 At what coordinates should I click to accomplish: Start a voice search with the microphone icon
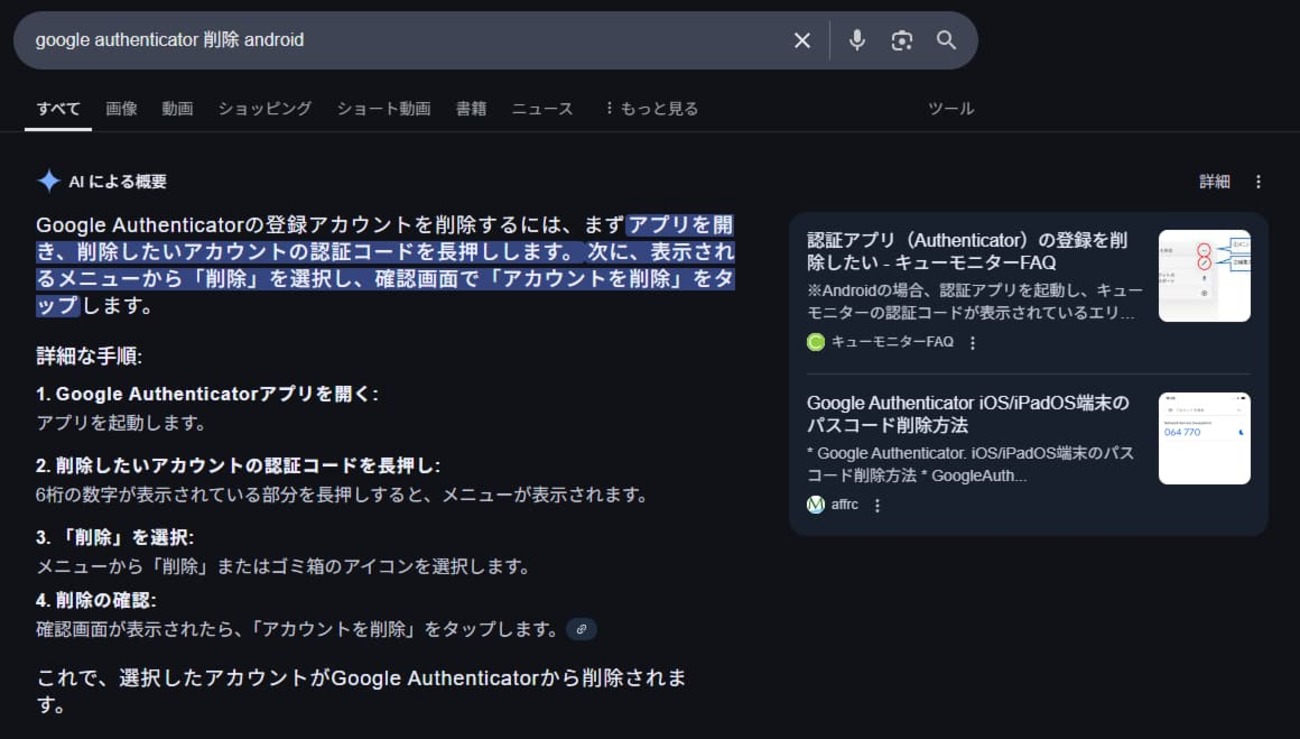pos(857,40)
